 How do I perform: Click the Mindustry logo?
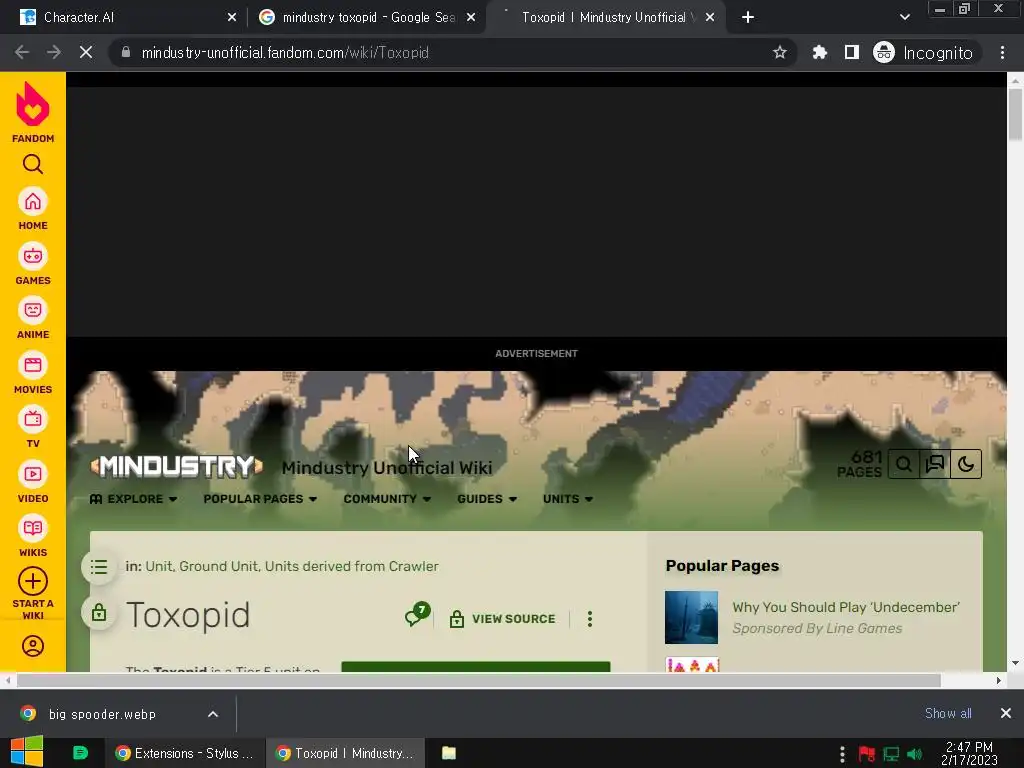176,466
